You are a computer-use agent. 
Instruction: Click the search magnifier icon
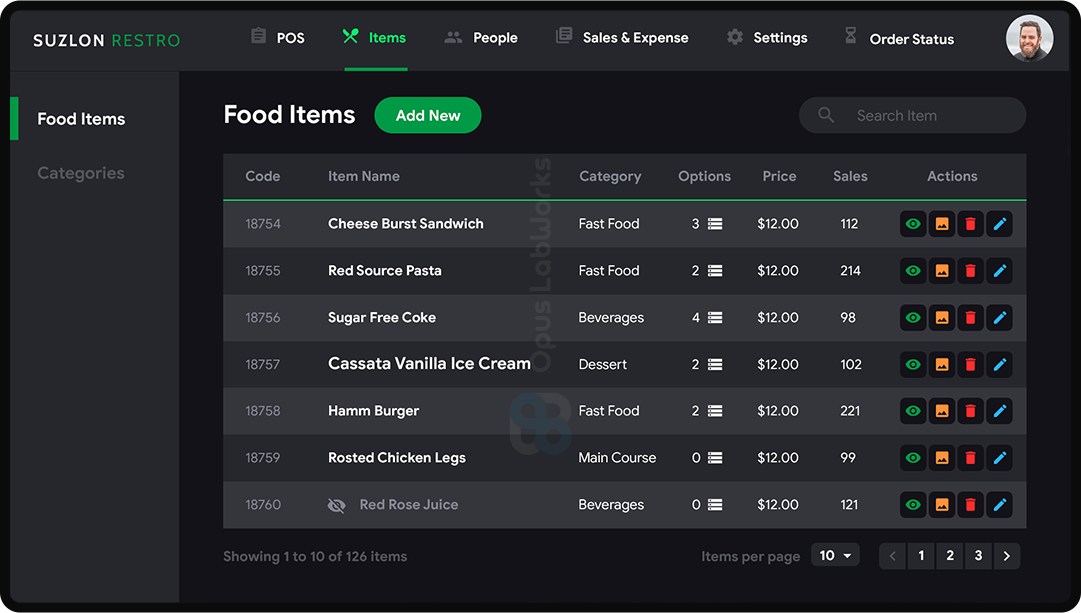pyautogui.click(x=826, y=115)
